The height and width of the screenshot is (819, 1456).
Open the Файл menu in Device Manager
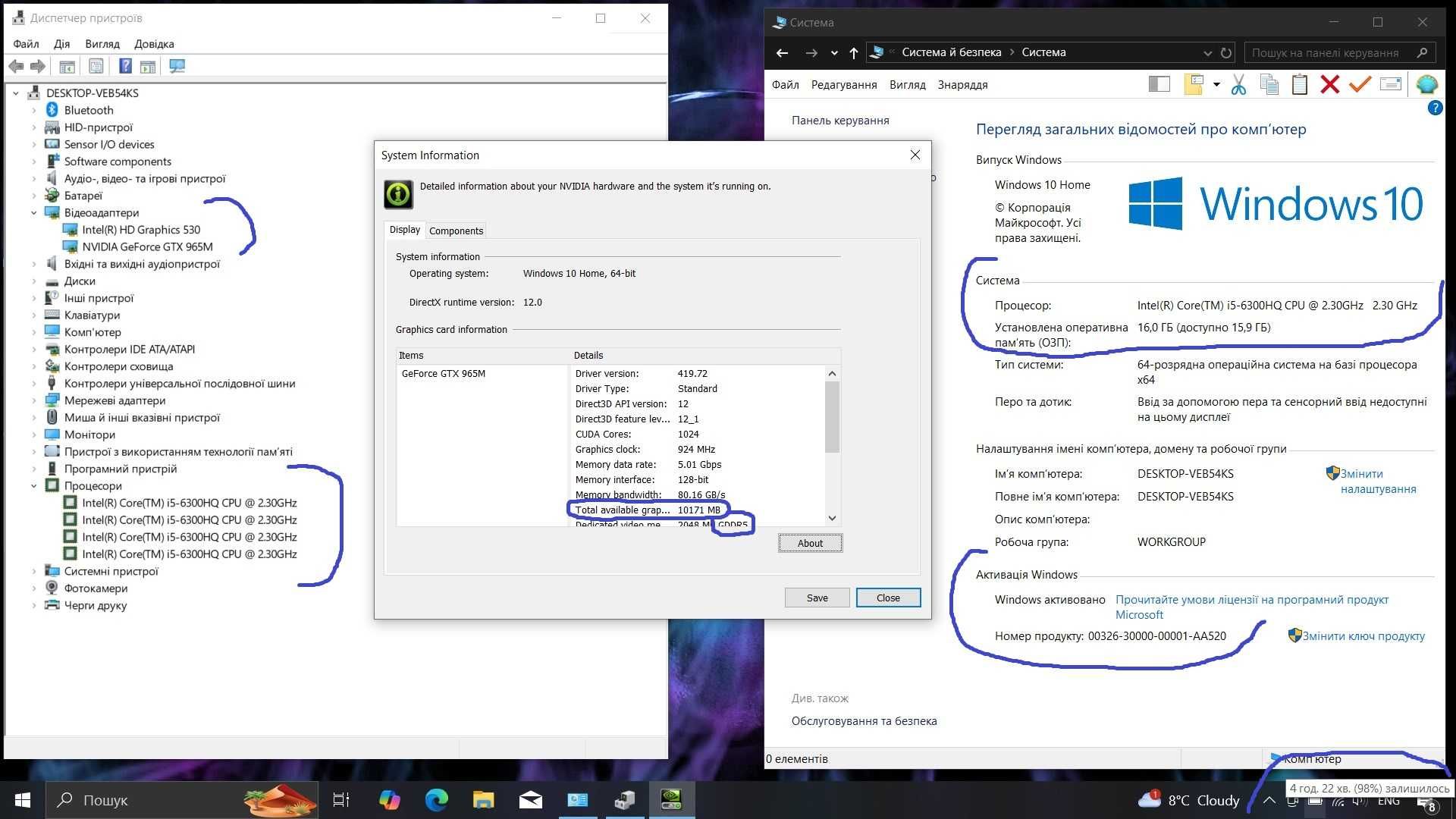[x=26, y=44]
